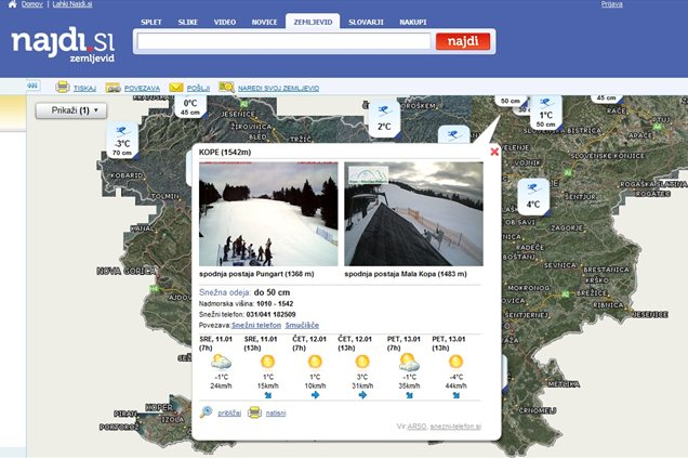Viewport: 688px width, 458px height.
Task: Click the ČET 12.01 (13h) sun icon
Action: tap(362, 362)
